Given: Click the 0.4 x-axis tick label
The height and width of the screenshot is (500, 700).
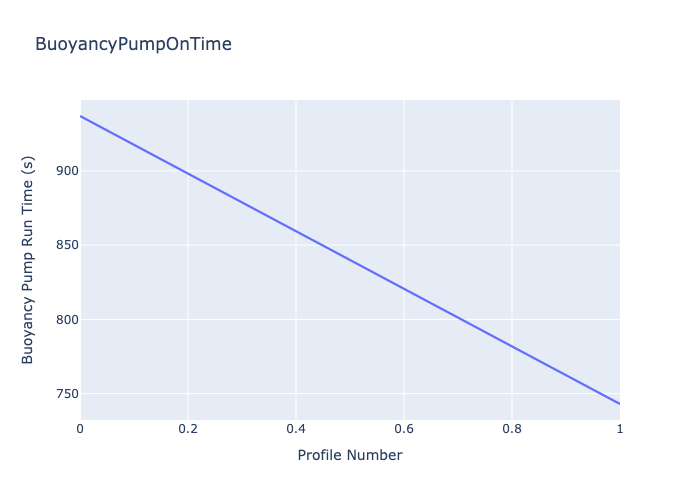Looking at the screenshot, I should pyautogui.click(x=296, y=429).
